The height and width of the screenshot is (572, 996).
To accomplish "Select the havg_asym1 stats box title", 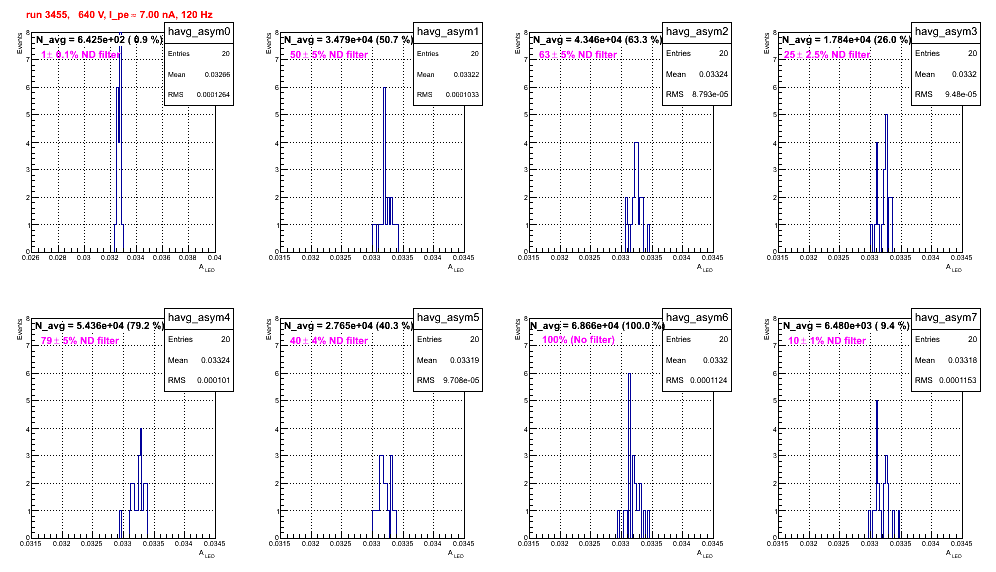I will 448,31.
